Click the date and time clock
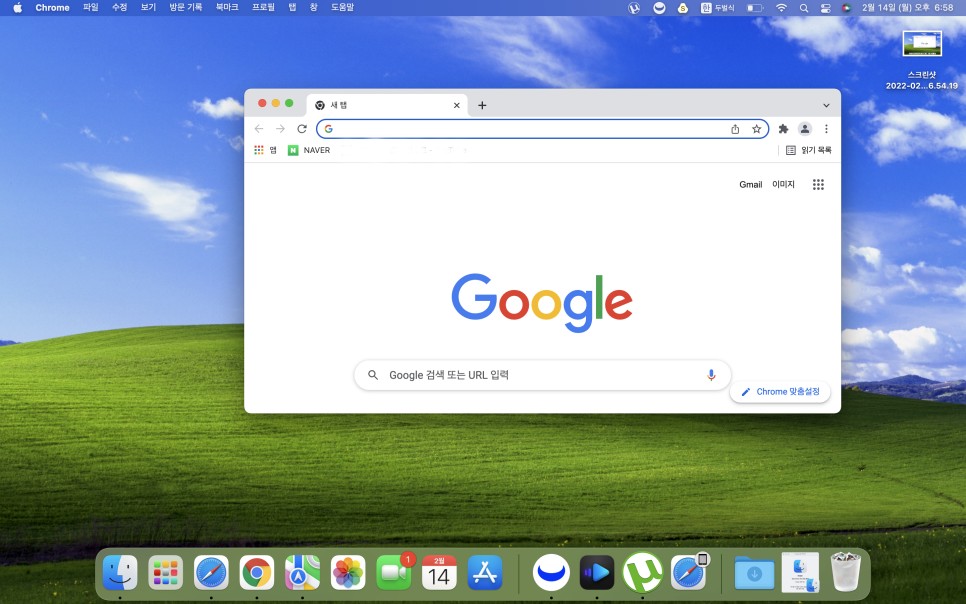 pos(907,8)
